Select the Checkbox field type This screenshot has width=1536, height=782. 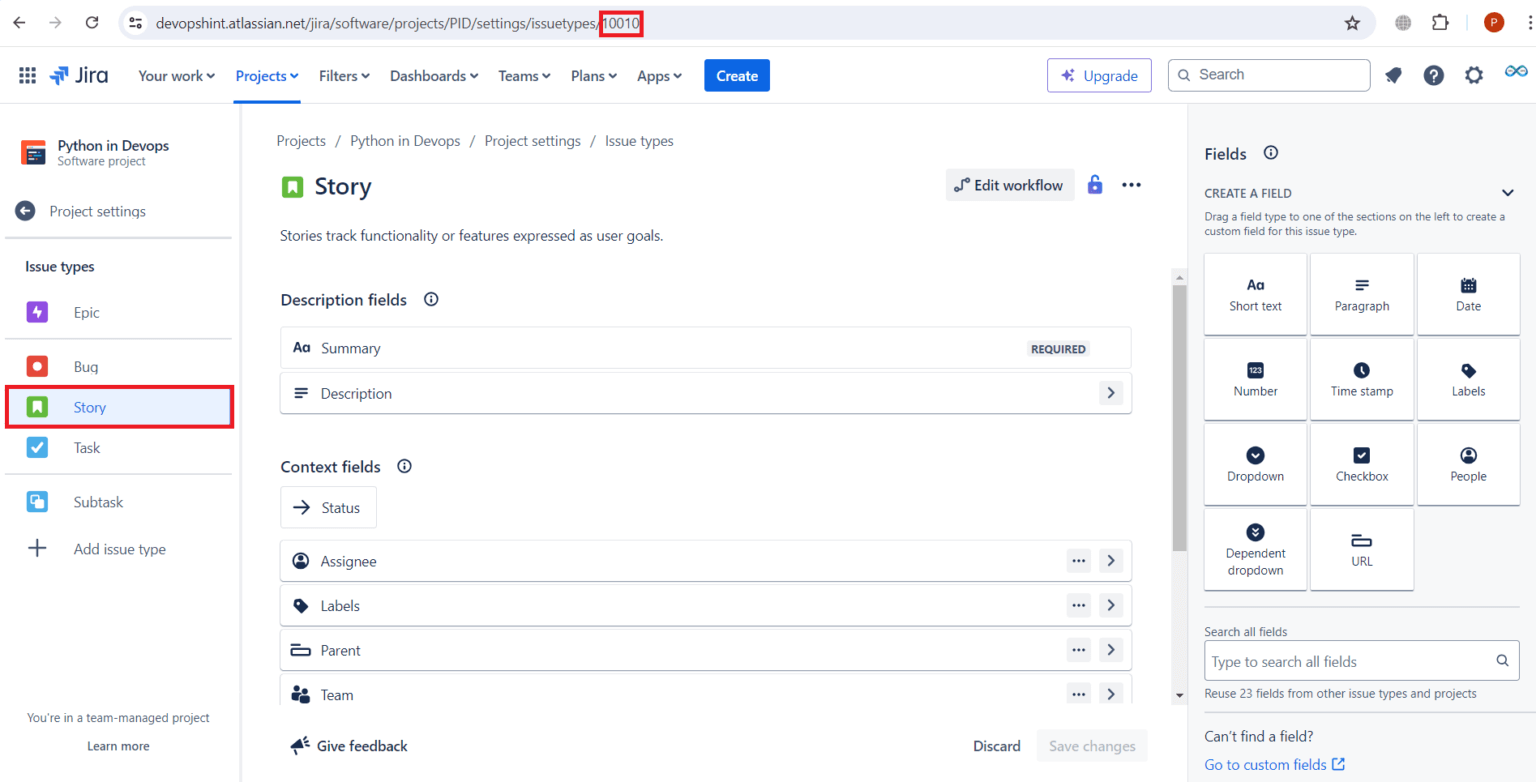(1361, 465)
